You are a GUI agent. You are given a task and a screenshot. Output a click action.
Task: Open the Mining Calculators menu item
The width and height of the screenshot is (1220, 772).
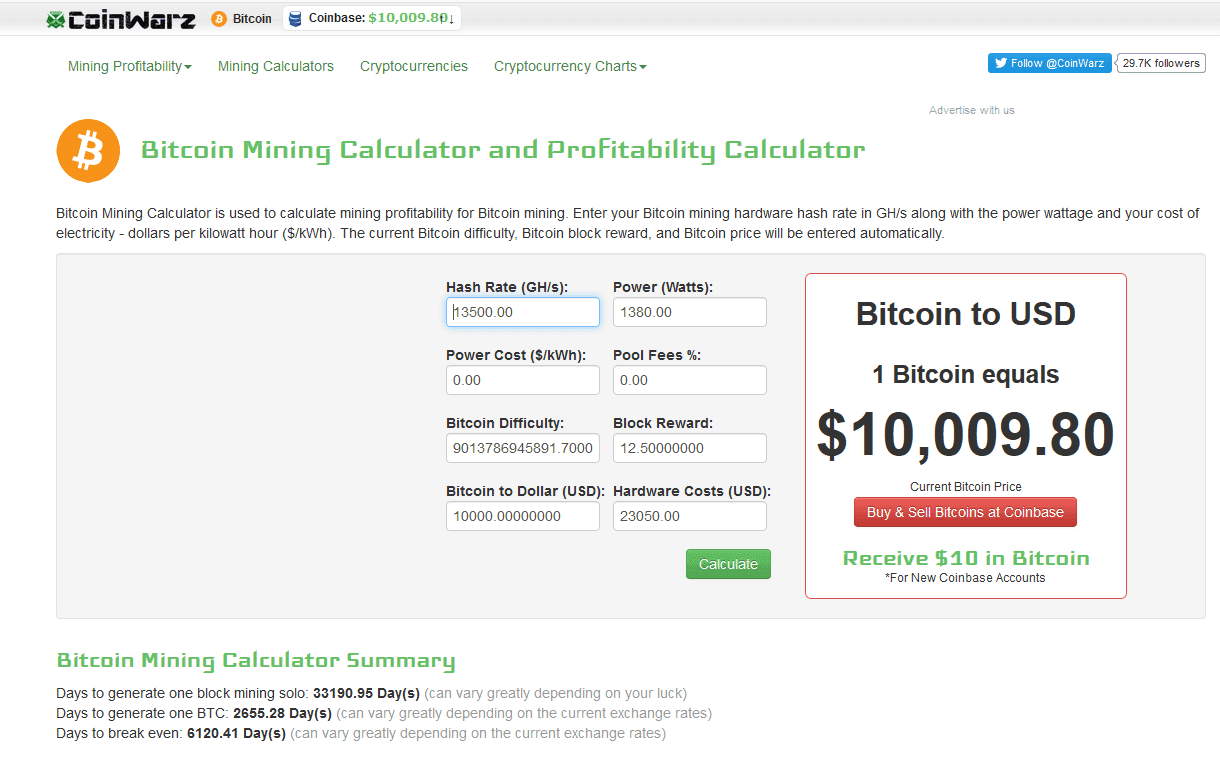[x=276, y=66]
